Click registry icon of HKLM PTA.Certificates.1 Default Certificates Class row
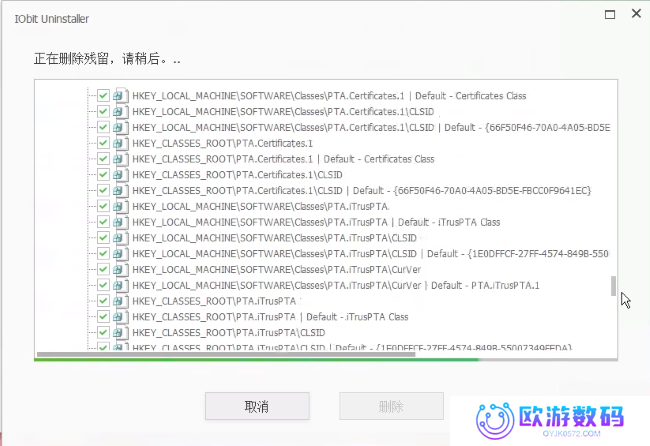The image size is (650, 446). (121, 96)
